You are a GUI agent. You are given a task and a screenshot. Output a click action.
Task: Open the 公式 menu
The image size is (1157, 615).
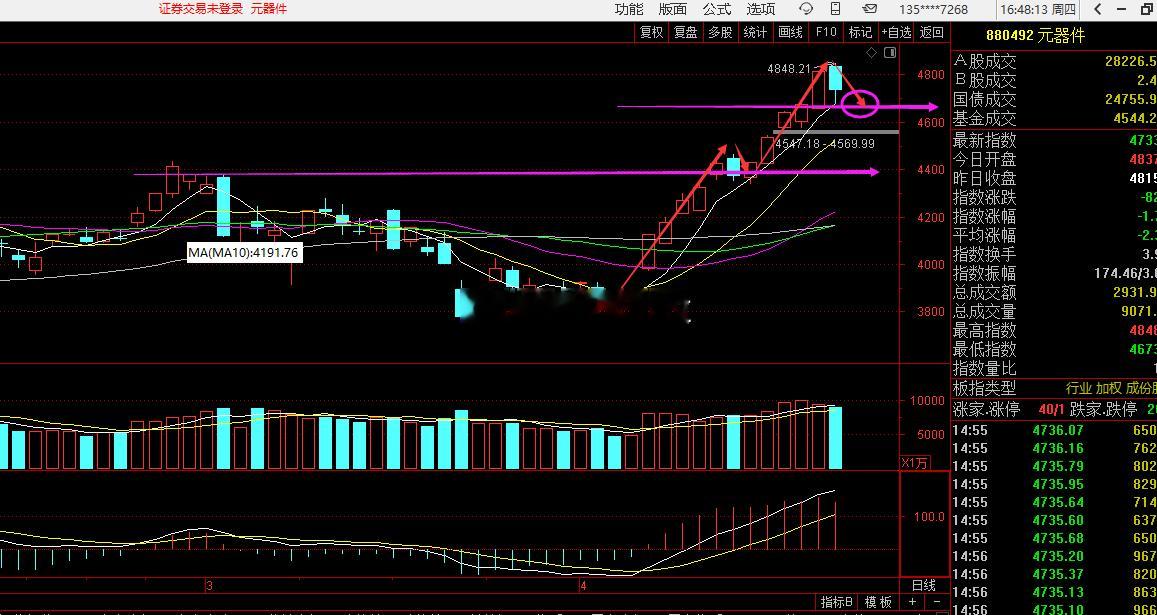click(x=716, y=9)
